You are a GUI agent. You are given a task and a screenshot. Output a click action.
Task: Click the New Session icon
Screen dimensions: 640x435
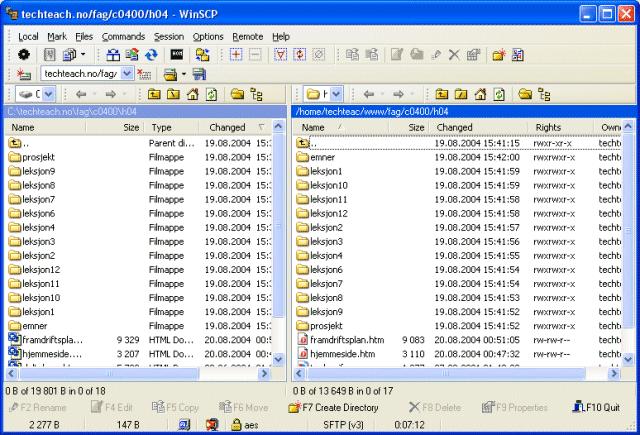(24, 74)
